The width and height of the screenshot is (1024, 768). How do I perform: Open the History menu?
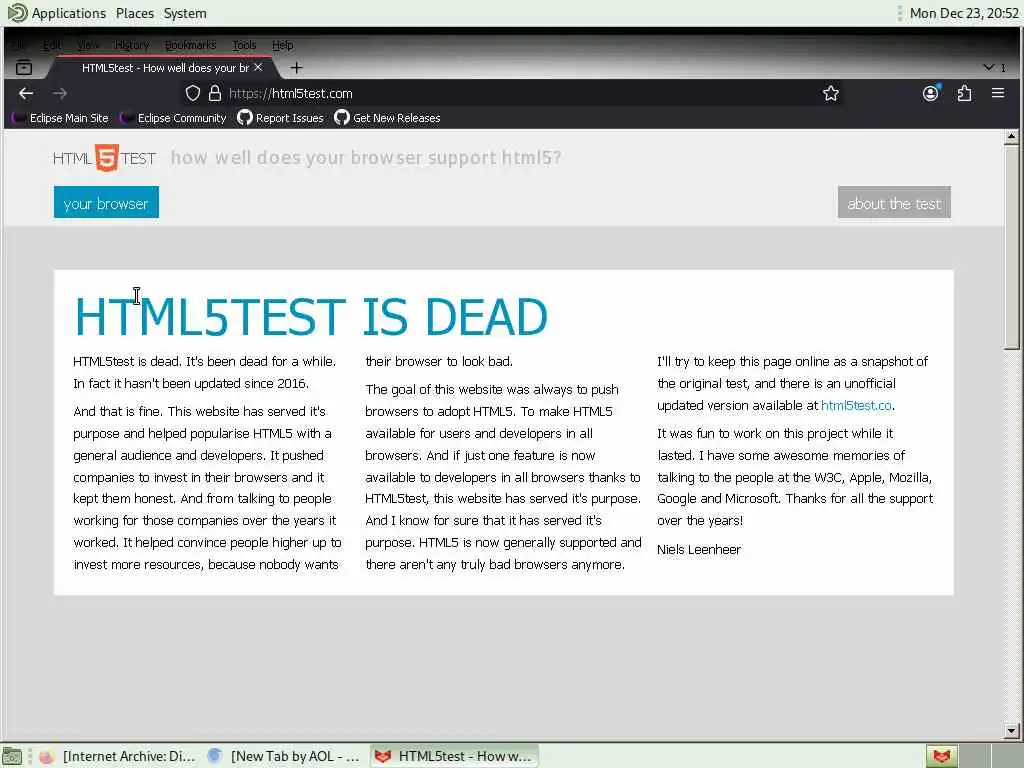tap(132, 45)
